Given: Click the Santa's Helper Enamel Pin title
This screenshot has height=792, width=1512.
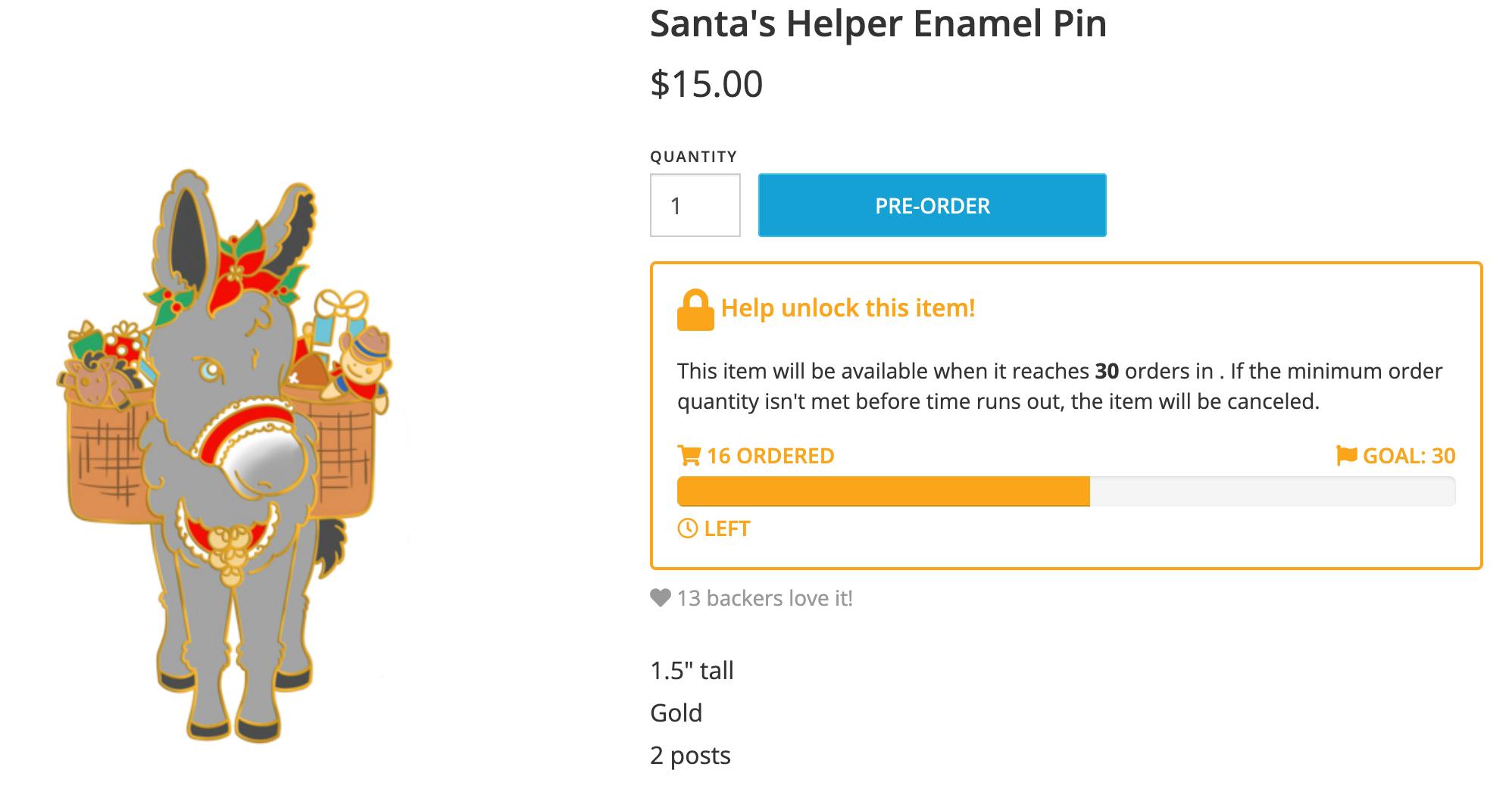Looking at the screenshot, I should 878,23.
